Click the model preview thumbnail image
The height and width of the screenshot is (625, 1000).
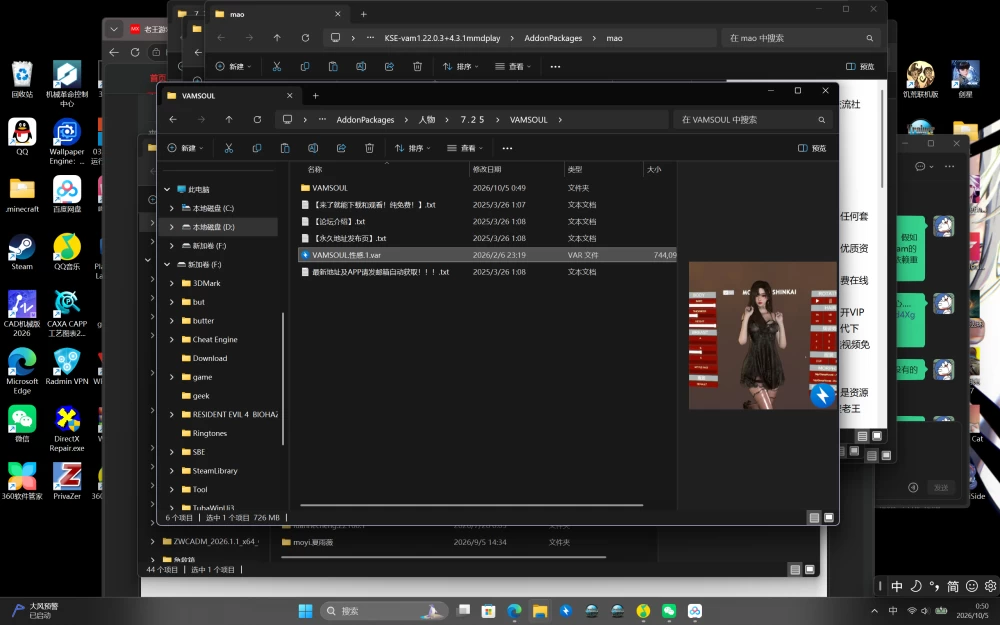pyautogui.click(x=762, y=335)
